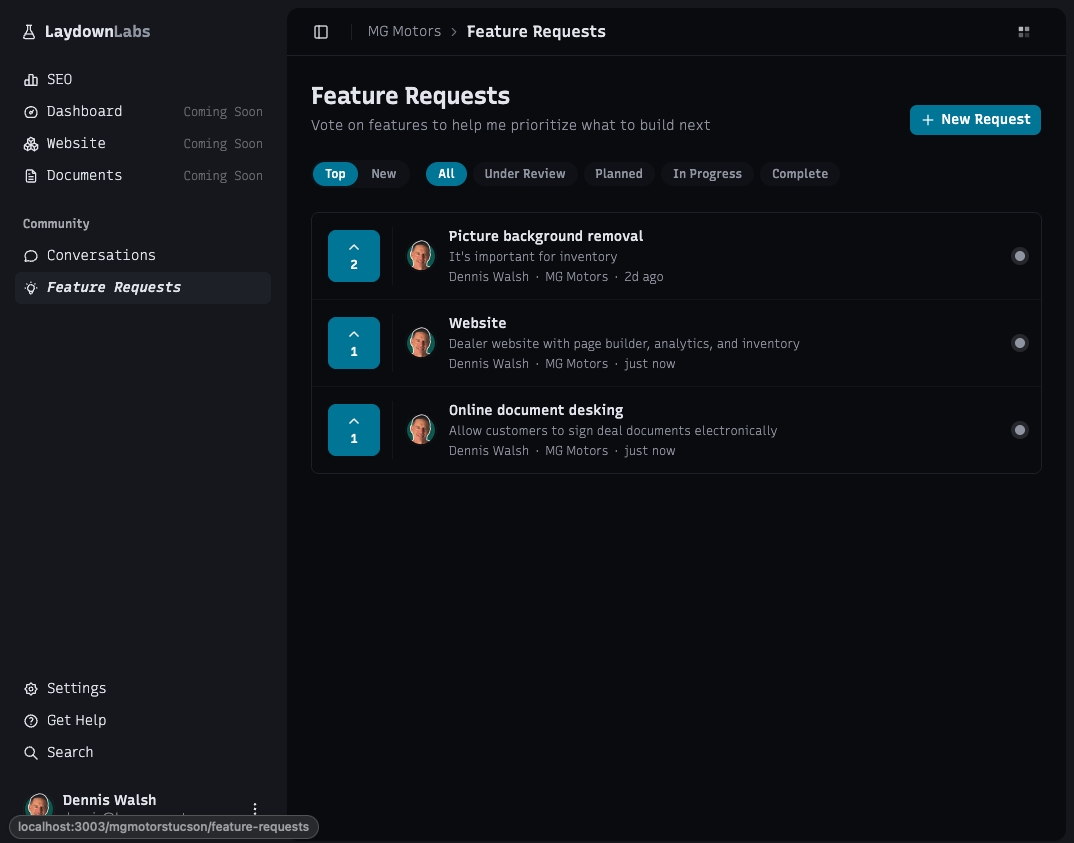Switch to the New sorting tab
Viewport: 1074px width, 843px height.
(384, 174)
